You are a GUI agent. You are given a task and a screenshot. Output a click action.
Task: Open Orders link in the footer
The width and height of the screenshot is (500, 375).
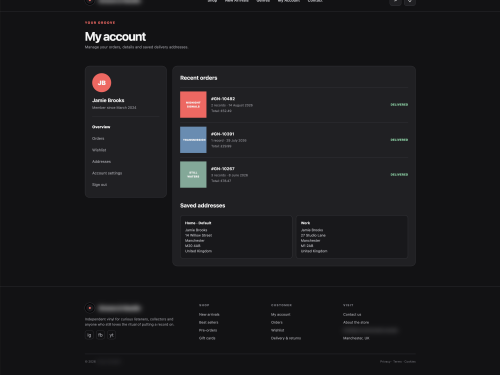pyautogui.click(x=277, y=322)
